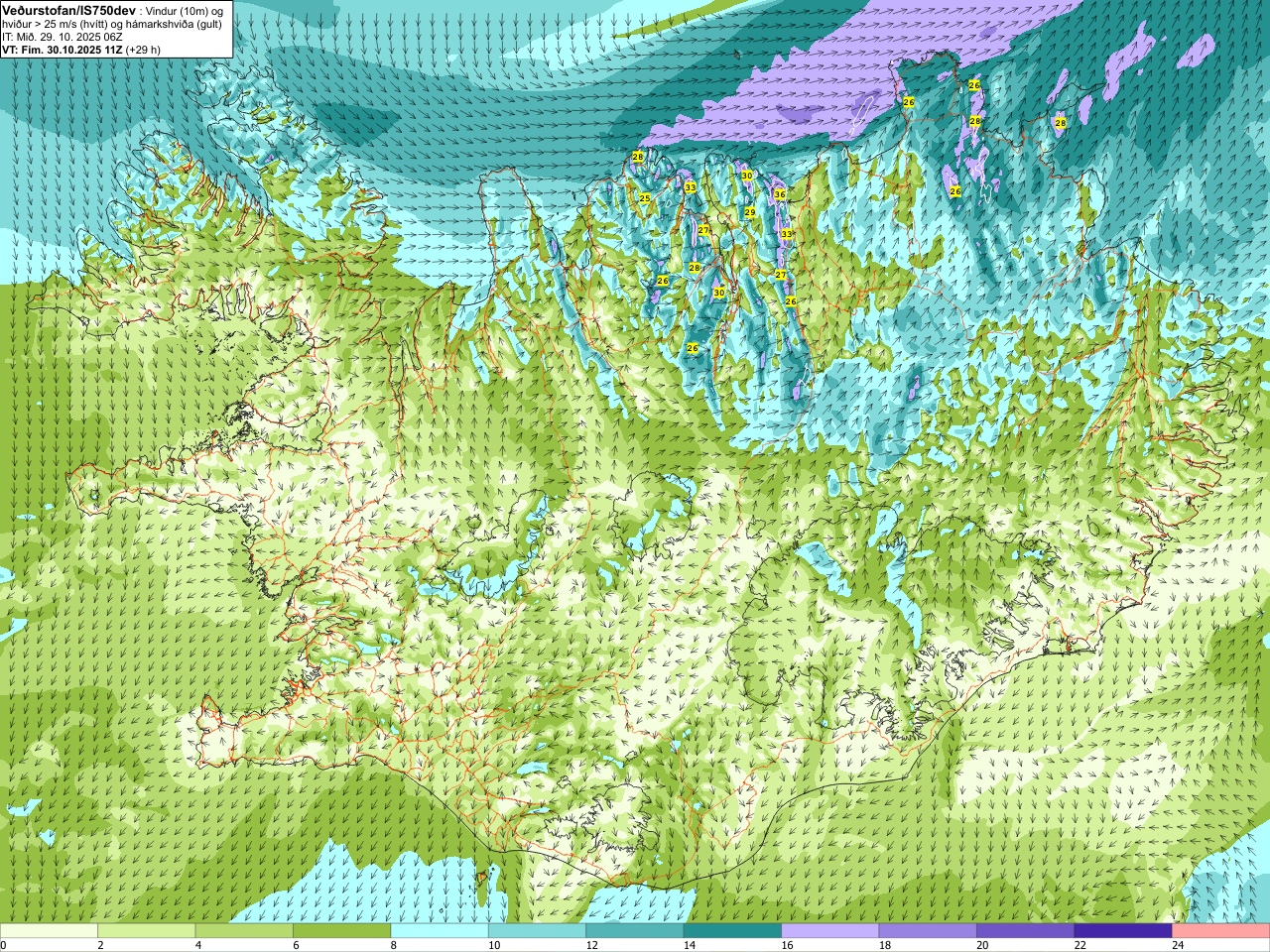Click the 22–24 m/s dark indigo legend swatch

[x=1123, y=931]
